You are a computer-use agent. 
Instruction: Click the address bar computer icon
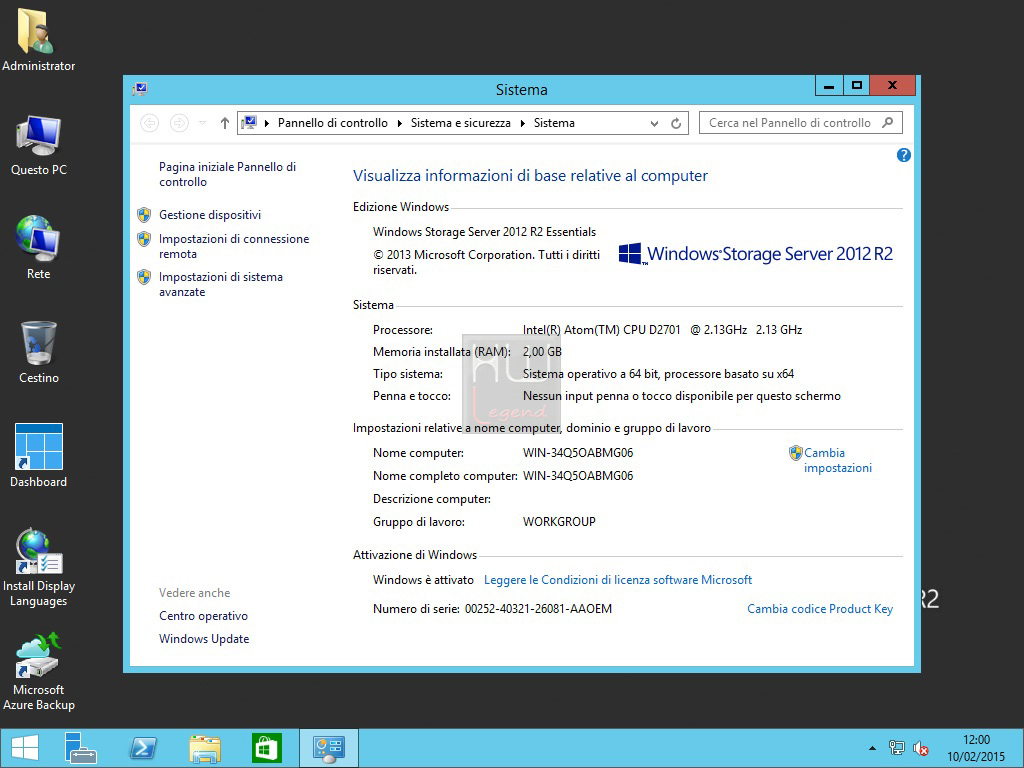(x=249, y=122)
